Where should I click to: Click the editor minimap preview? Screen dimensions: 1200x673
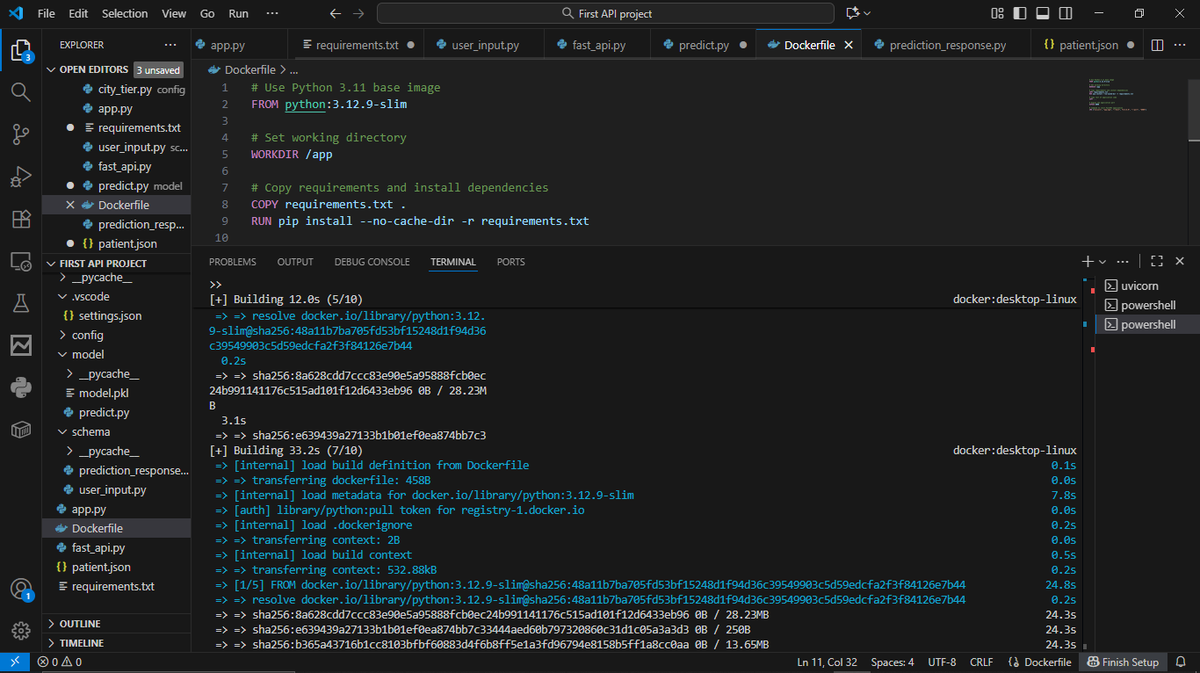click(1119, 95)
